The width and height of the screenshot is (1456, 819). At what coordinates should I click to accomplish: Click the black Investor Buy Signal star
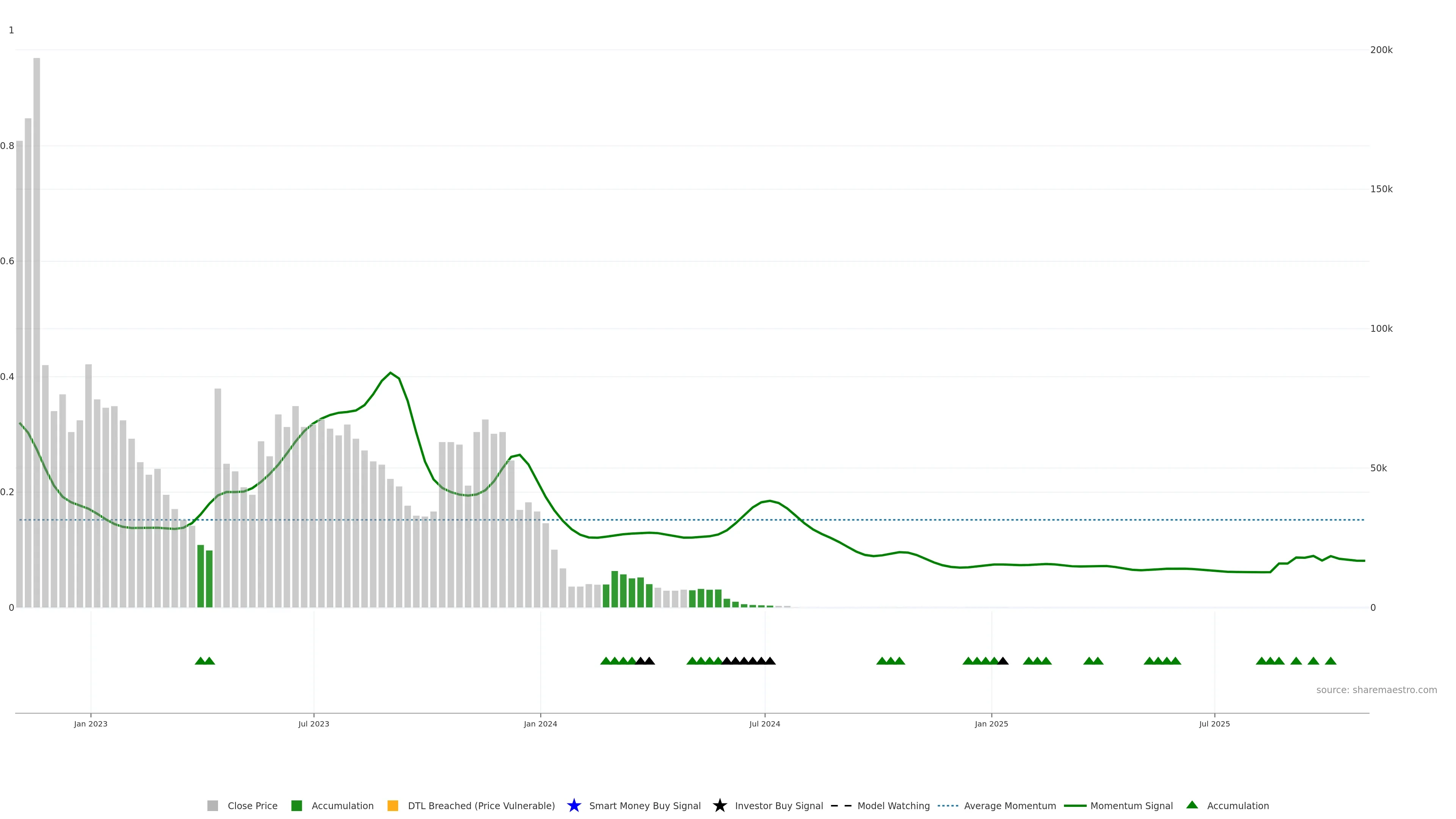point(720,805)
